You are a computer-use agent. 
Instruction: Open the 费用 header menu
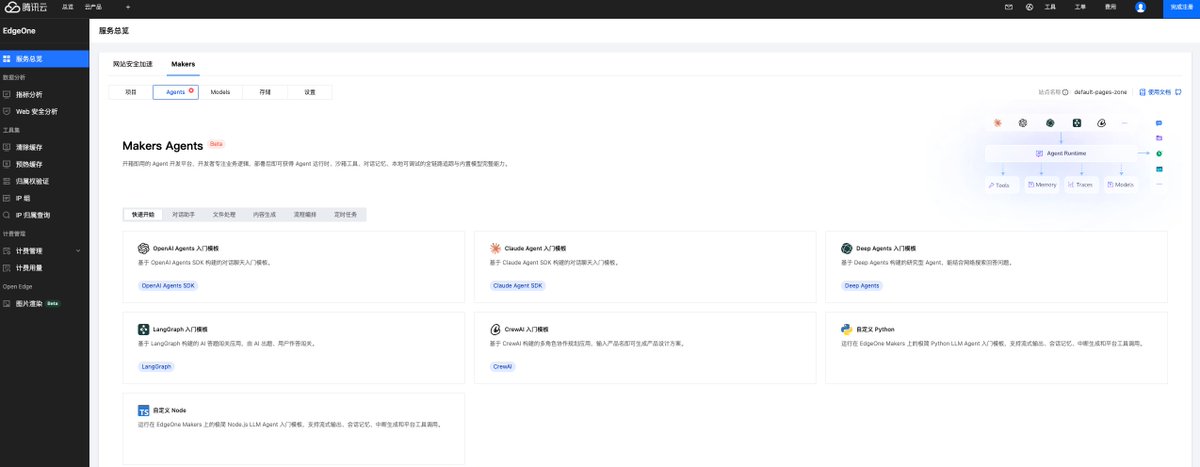point(1110,7)
